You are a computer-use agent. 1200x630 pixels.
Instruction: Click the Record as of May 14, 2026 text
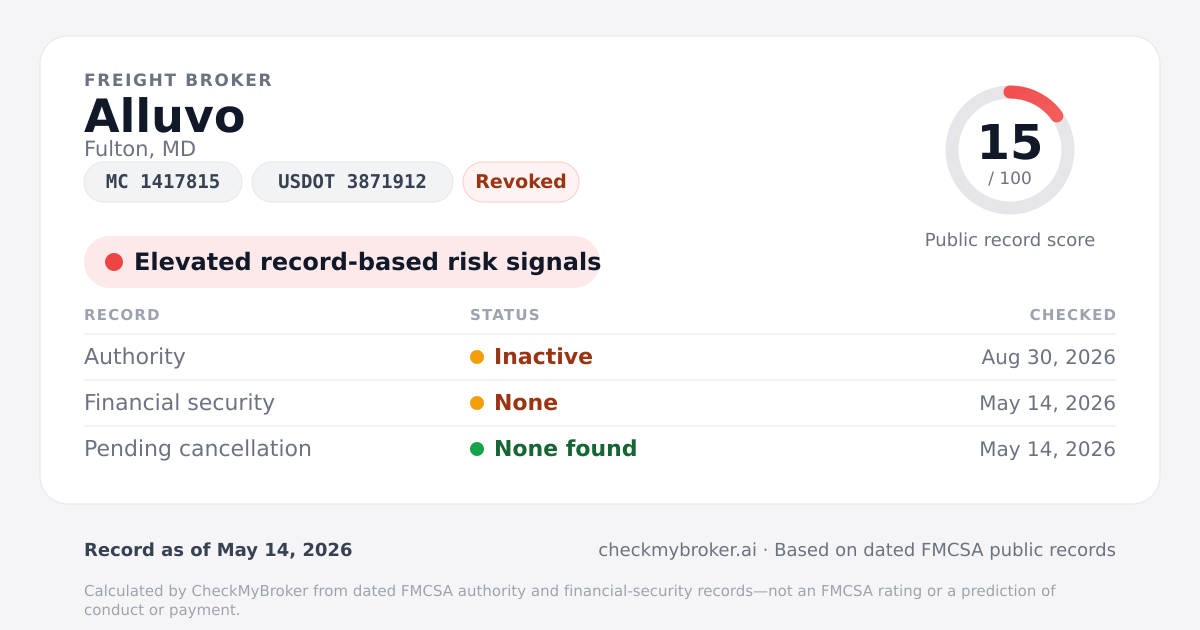(218, 550)
